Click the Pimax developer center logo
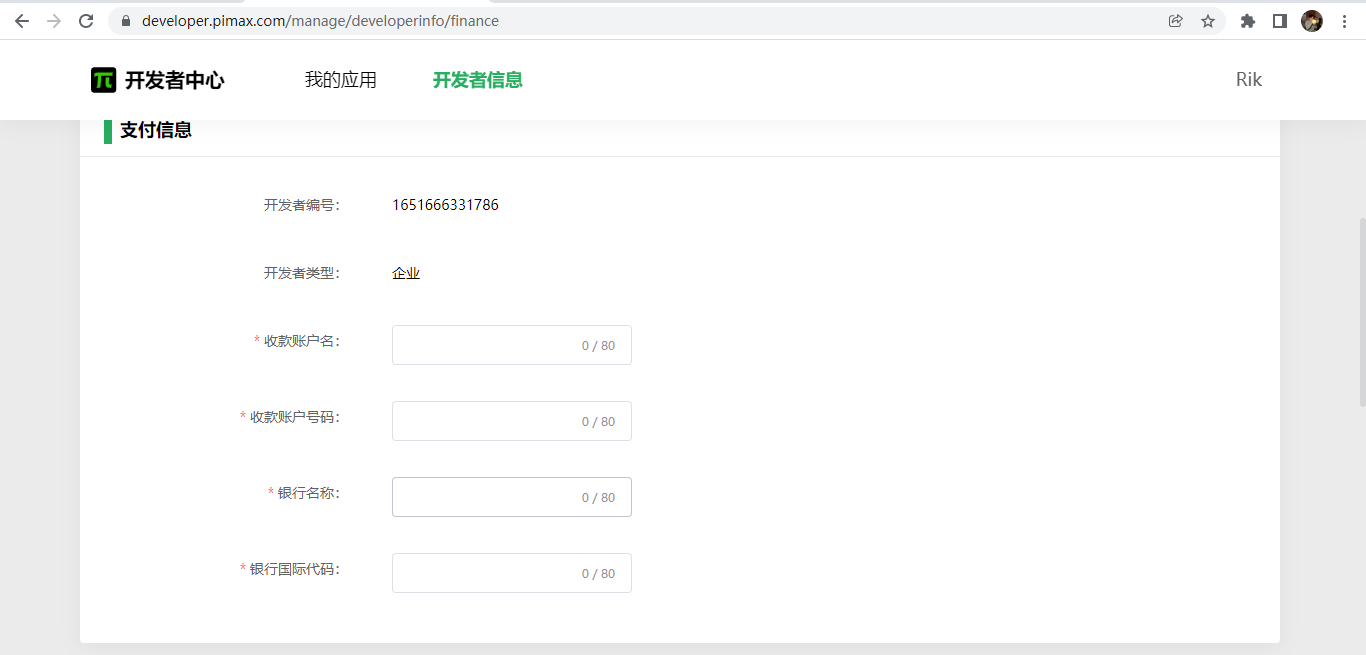 [103, 80]
